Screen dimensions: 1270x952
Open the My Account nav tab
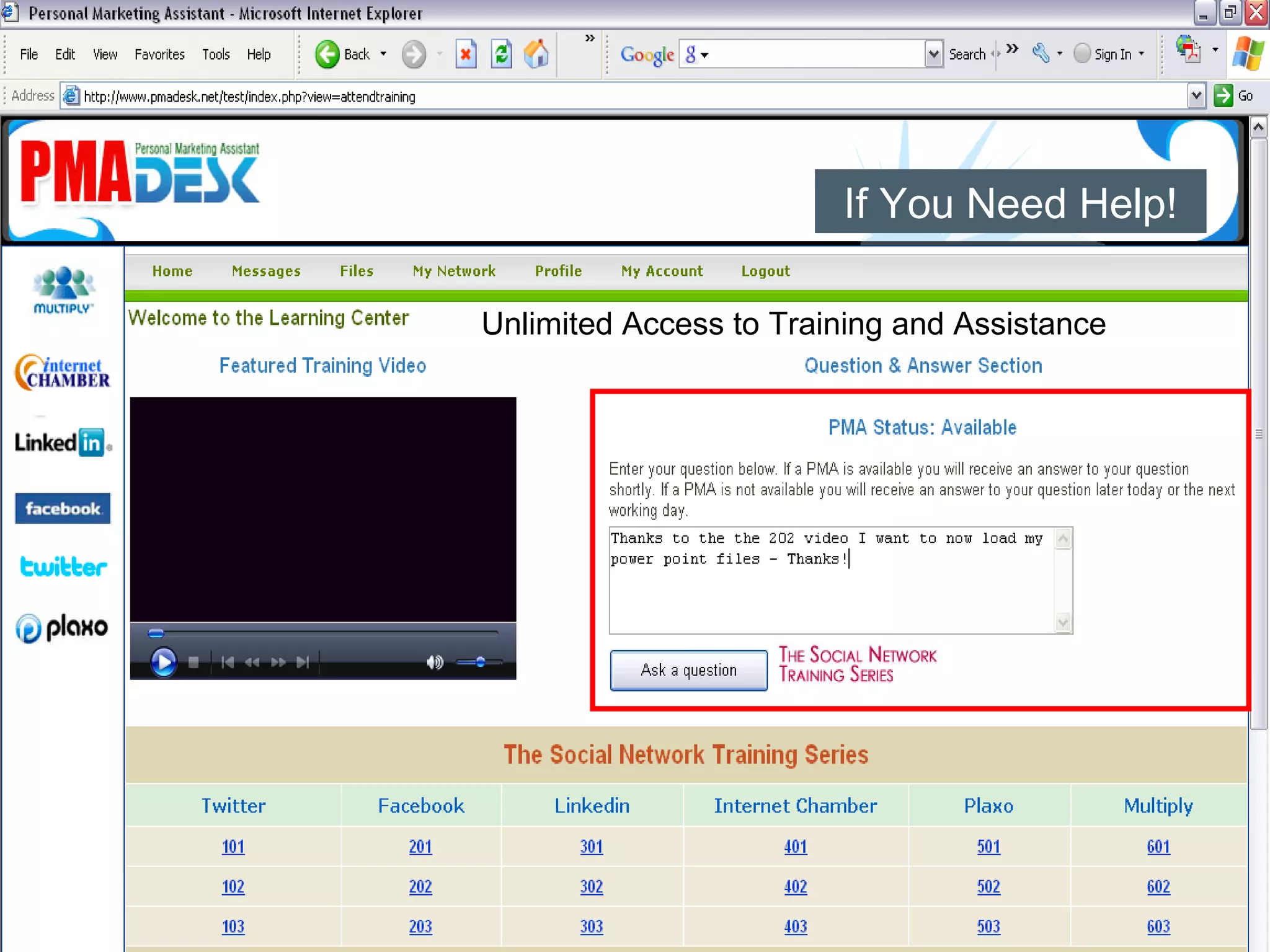click(x=662, y=271)
